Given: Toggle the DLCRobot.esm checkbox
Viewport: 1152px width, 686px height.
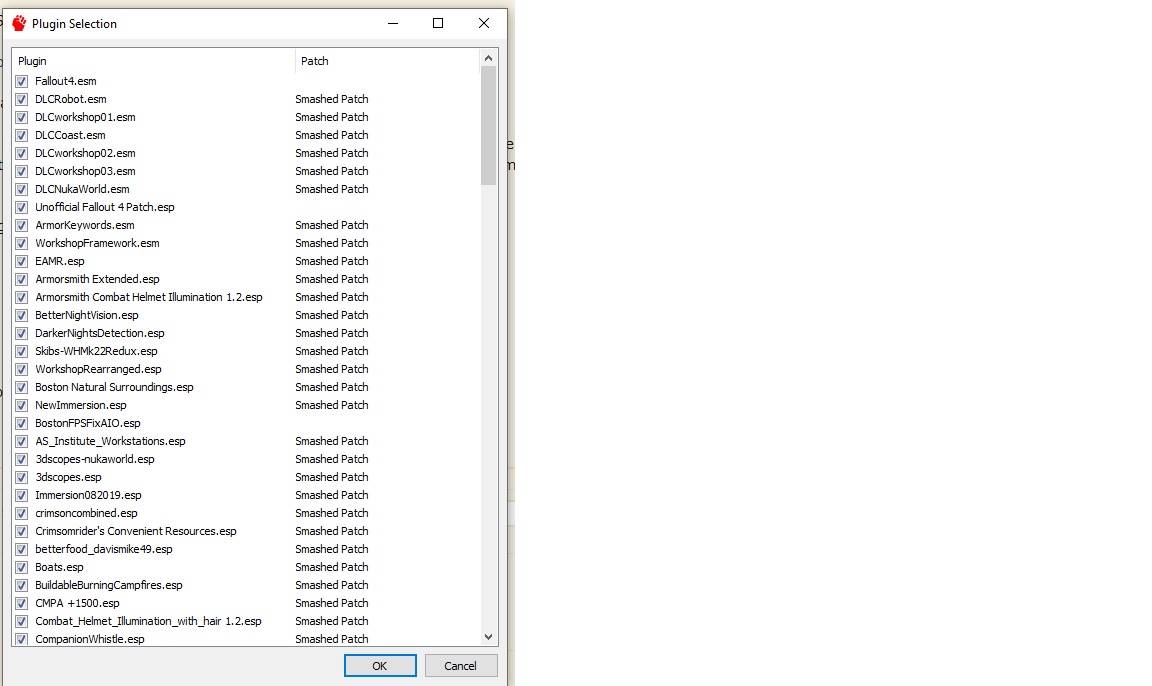Looking at the screenshot, I should (21, 99).
